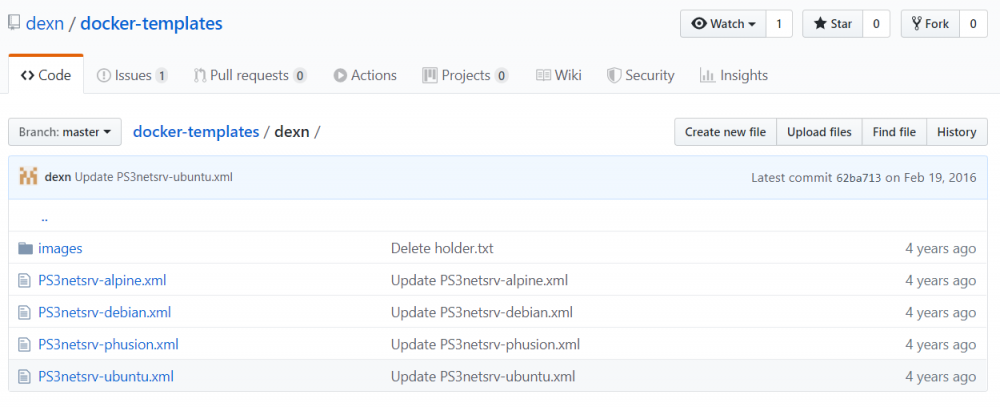Click the bar graph icon of Insights tab
The image size is (1000, 407).
pos(707,75)
